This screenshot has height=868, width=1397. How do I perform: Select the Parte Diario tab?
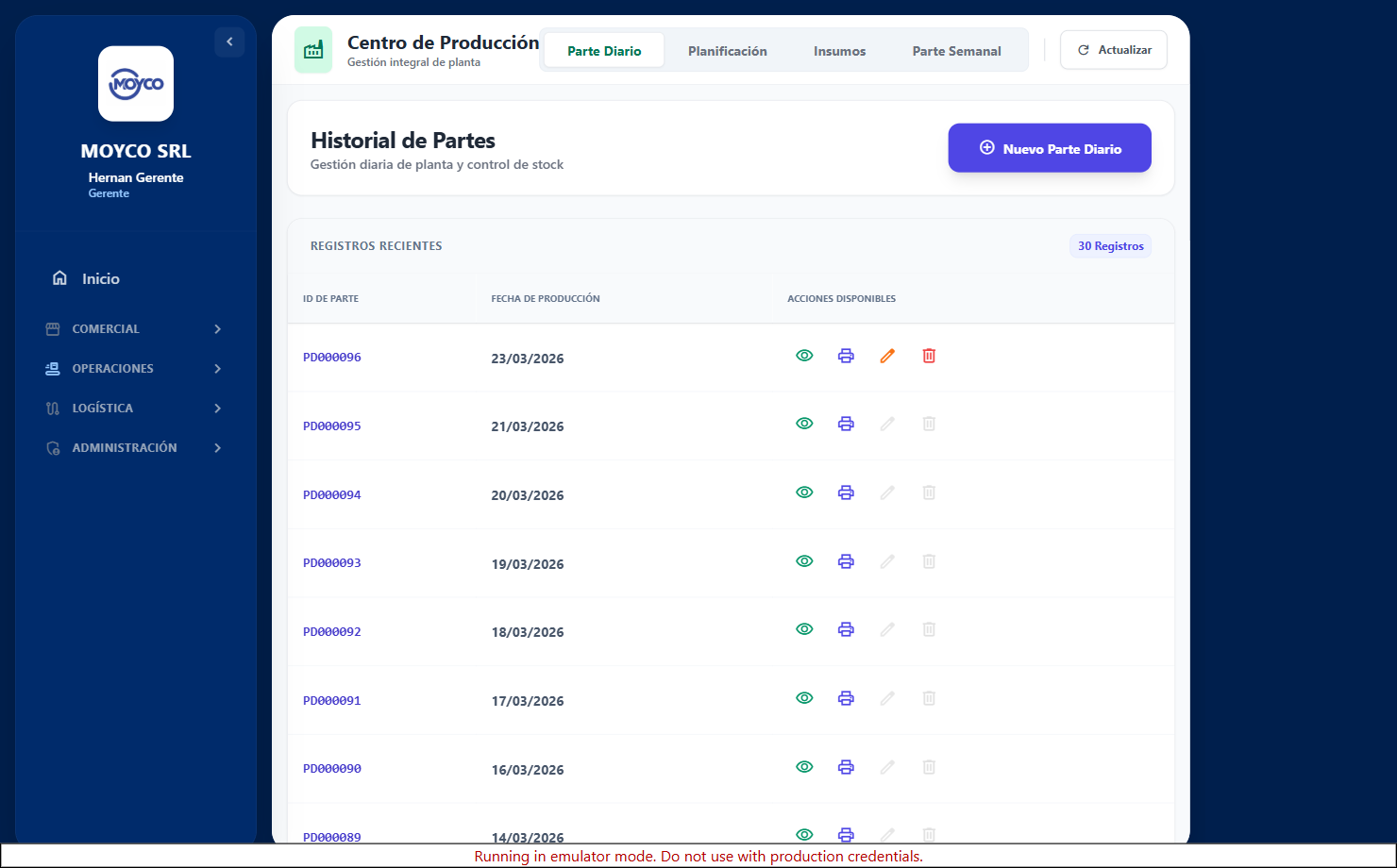pyautogui.click(x=604, y=51)
